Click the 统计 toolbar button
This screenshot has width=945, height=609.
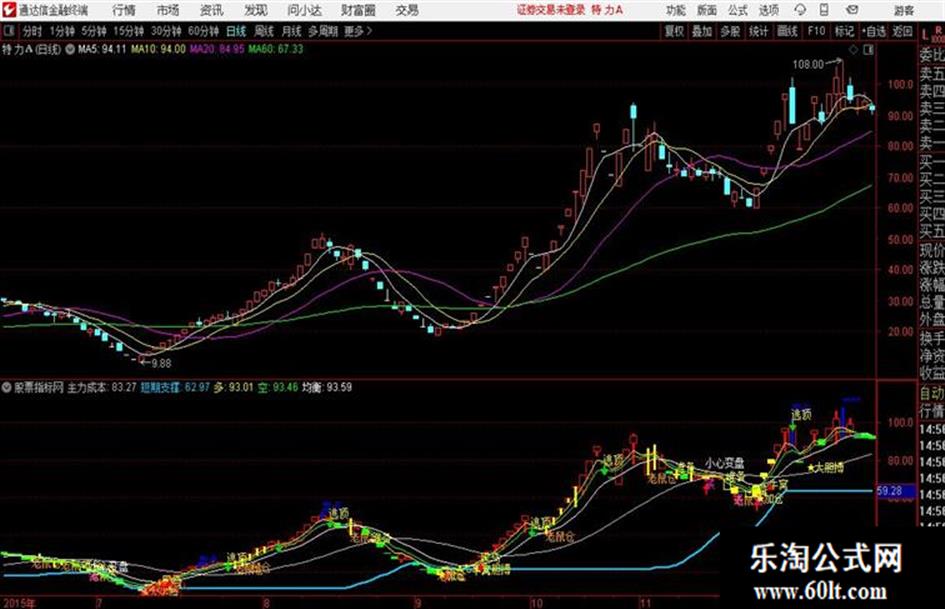758,31
